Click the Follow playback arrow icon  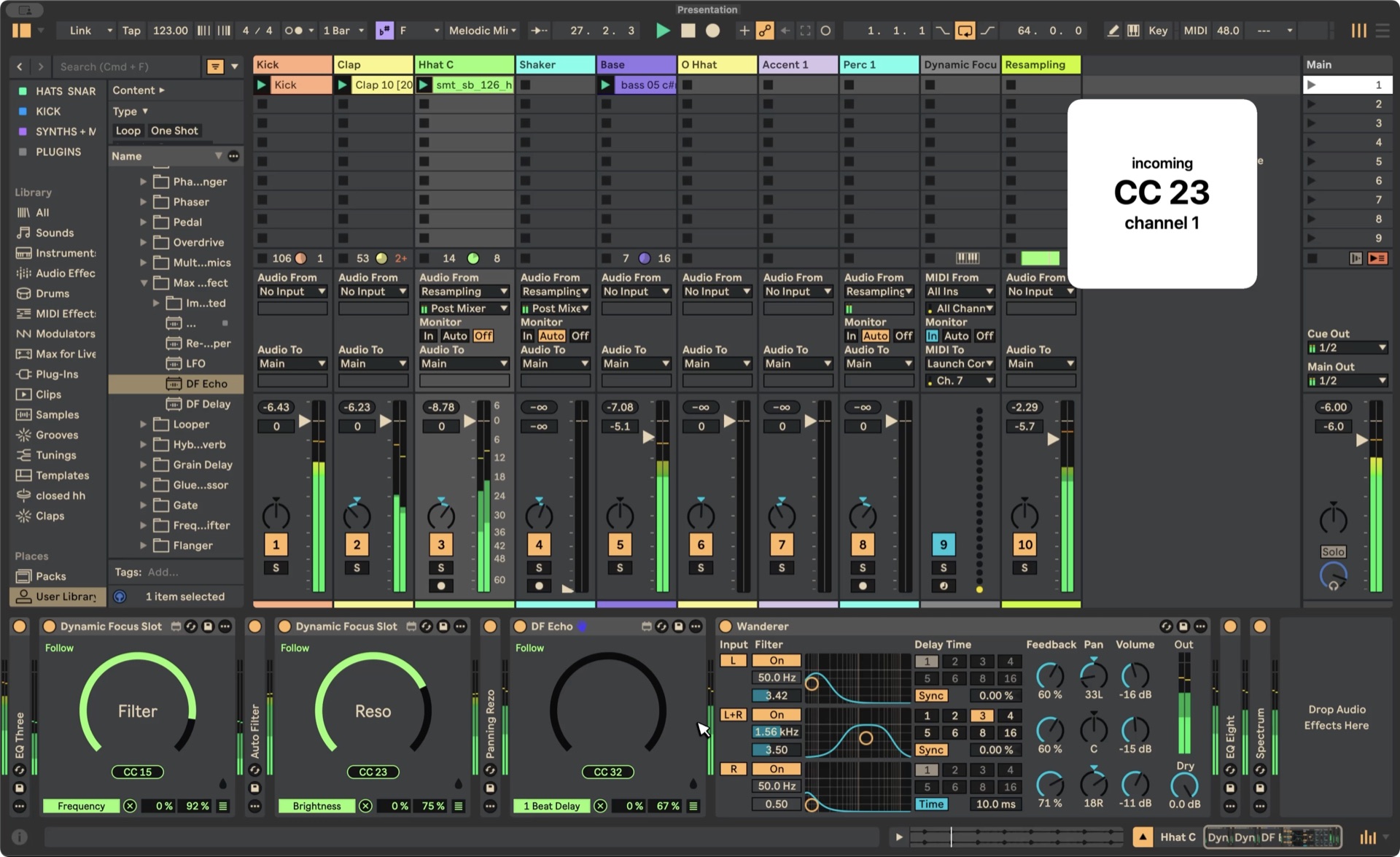(540, 31)
